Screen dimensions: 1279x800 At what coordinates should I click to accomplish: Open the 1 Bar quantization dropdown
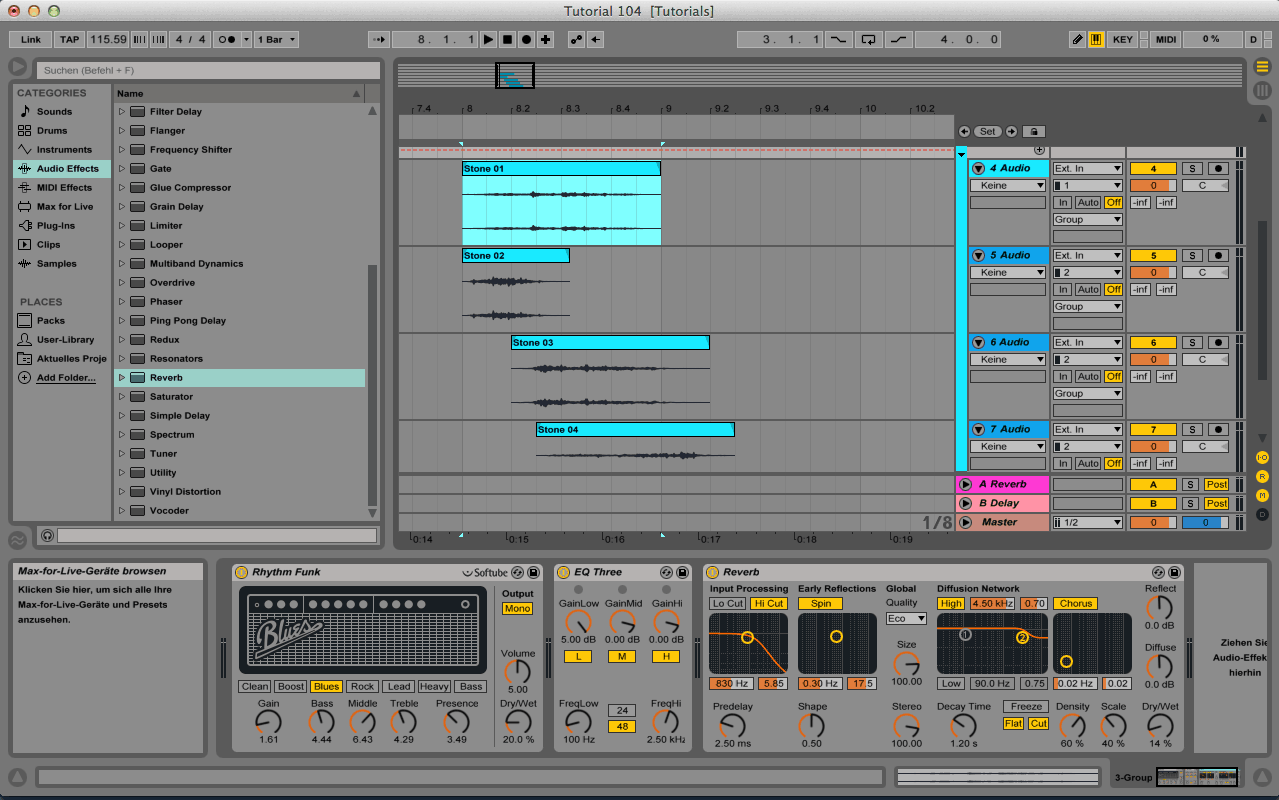[276, 39]
